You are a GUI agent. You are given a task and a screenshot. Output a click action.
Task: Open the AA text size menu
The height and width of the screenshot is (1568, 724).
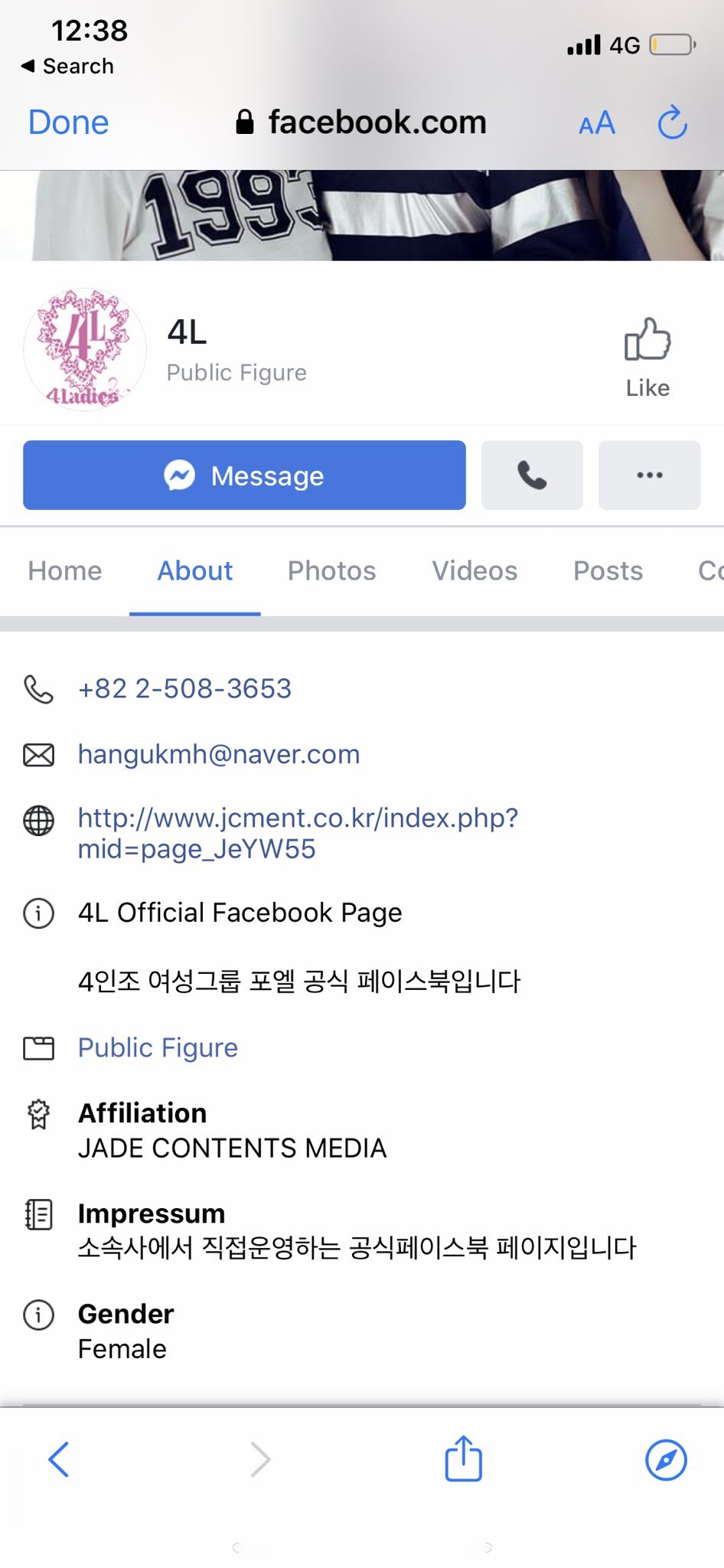point(597,123)
